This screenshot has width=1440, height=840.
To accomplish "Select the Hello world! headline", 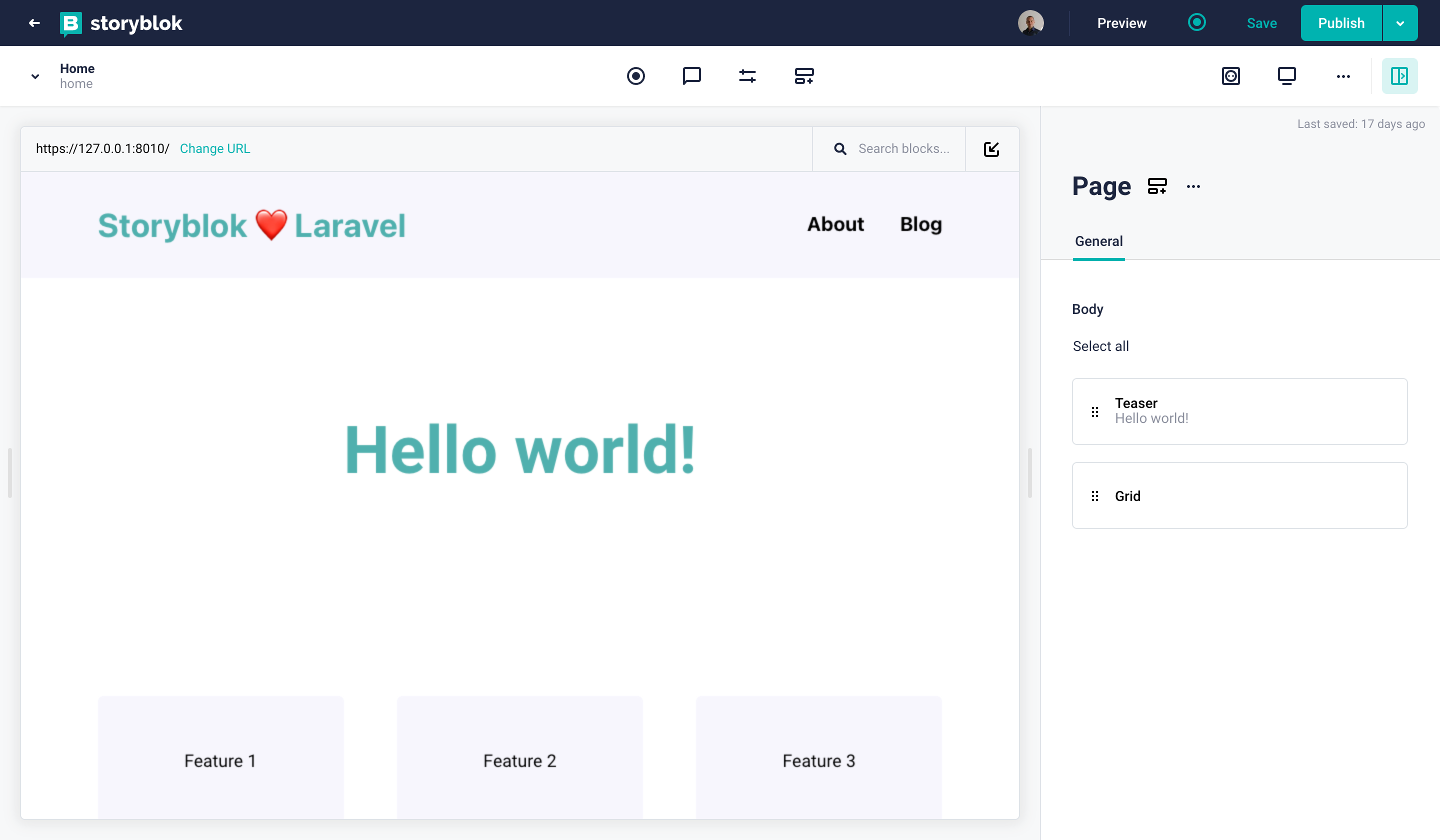I will click(520, 449).
